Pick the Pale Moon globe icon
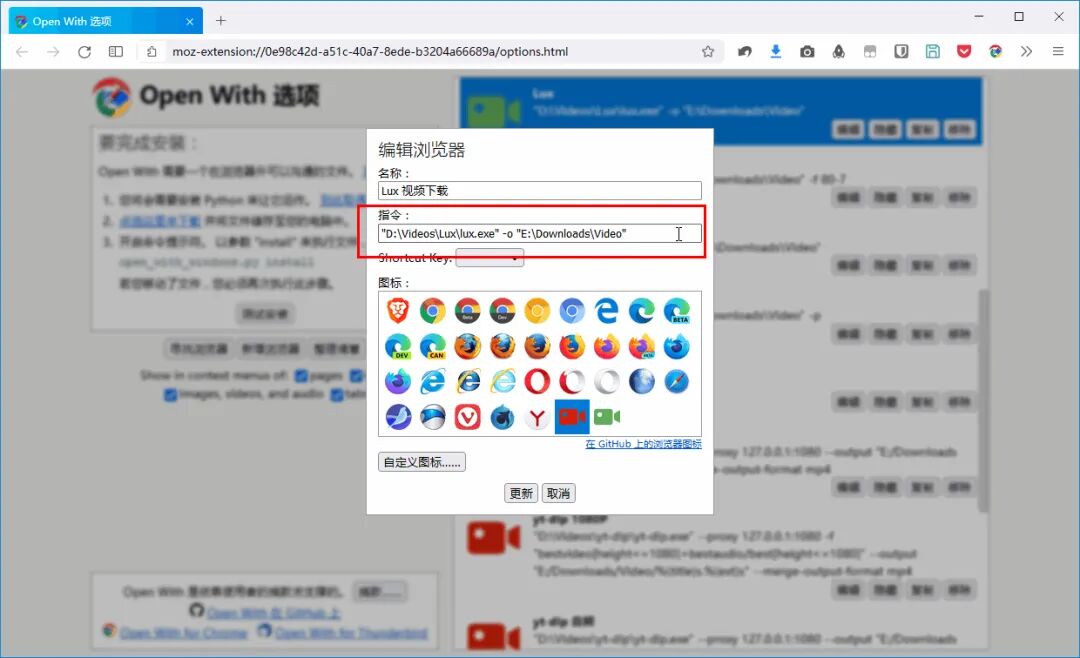The image size is (1080, 658). (641, 381)
